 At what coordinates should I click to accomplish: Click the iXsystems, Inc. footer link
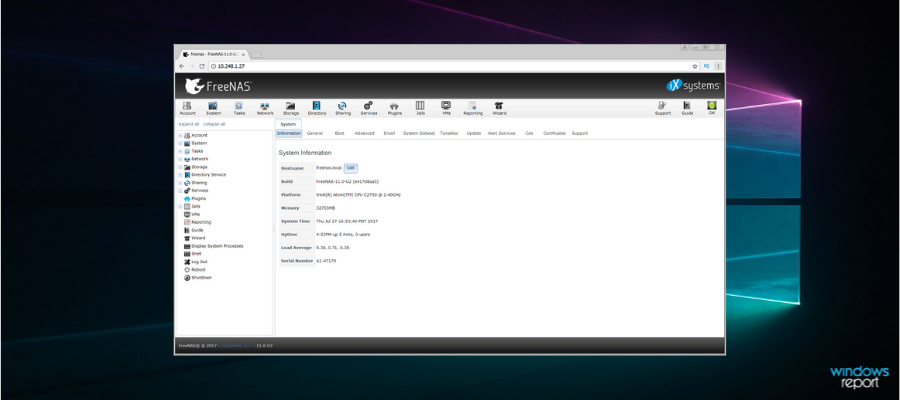(237, 346)
